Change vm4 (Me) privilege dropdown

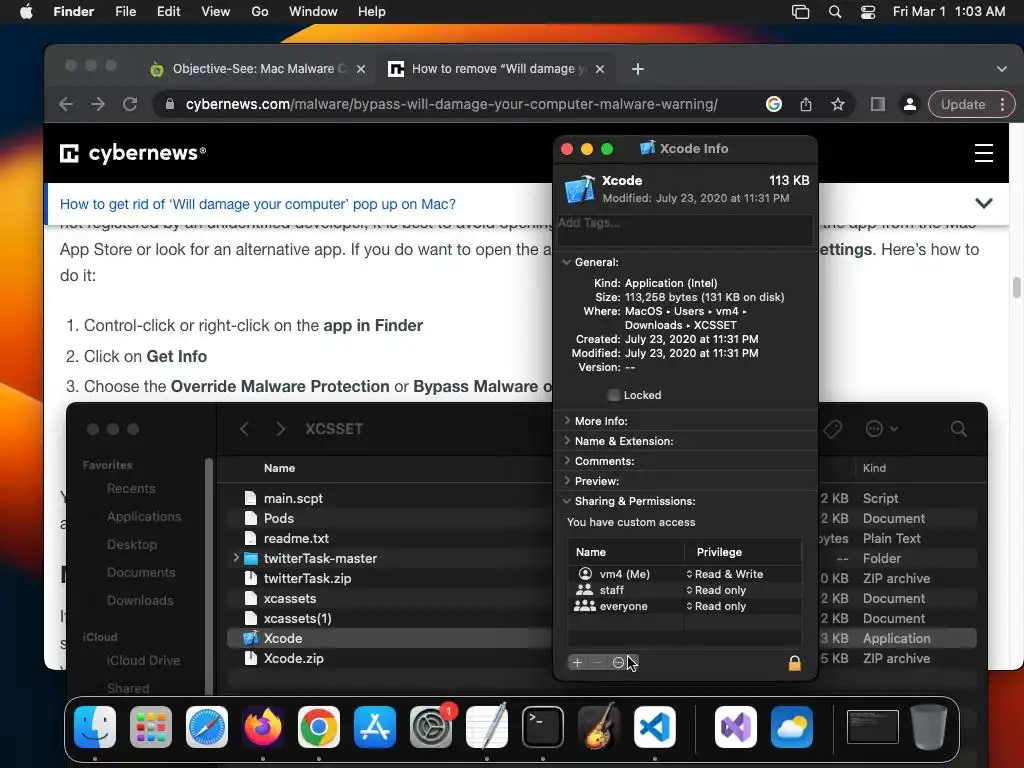[725, 574]
